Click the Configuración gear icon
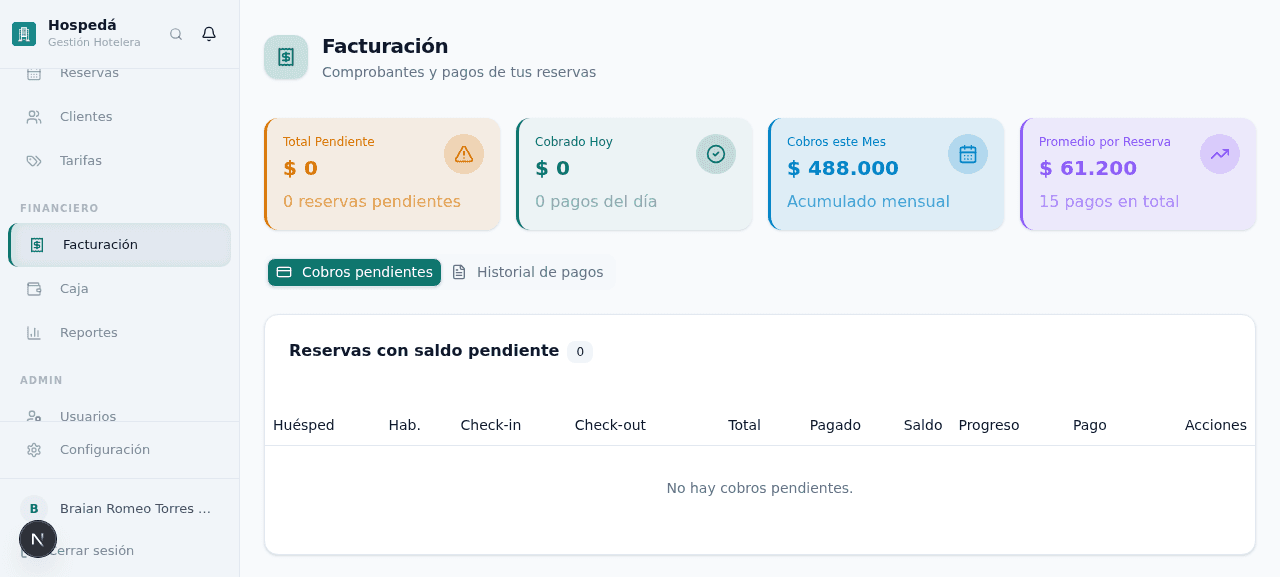The height and width of the screenshot is (577, 1280). (x=34, y=450)
